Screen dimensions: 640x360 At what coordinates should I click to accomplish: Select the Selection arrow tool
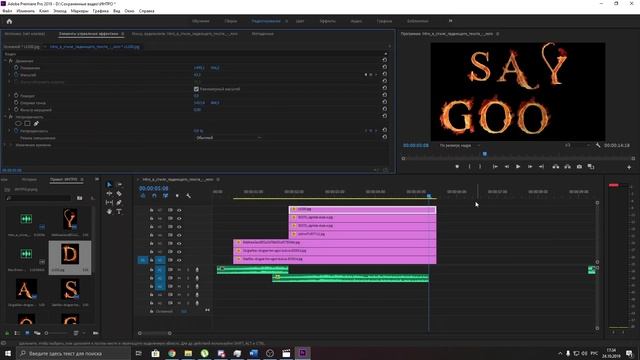(109, 184)
